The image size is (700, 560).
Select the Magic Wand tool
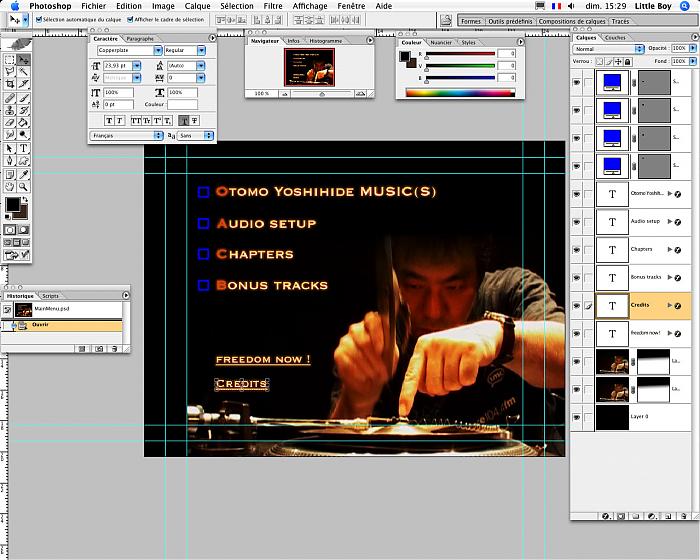24,71
